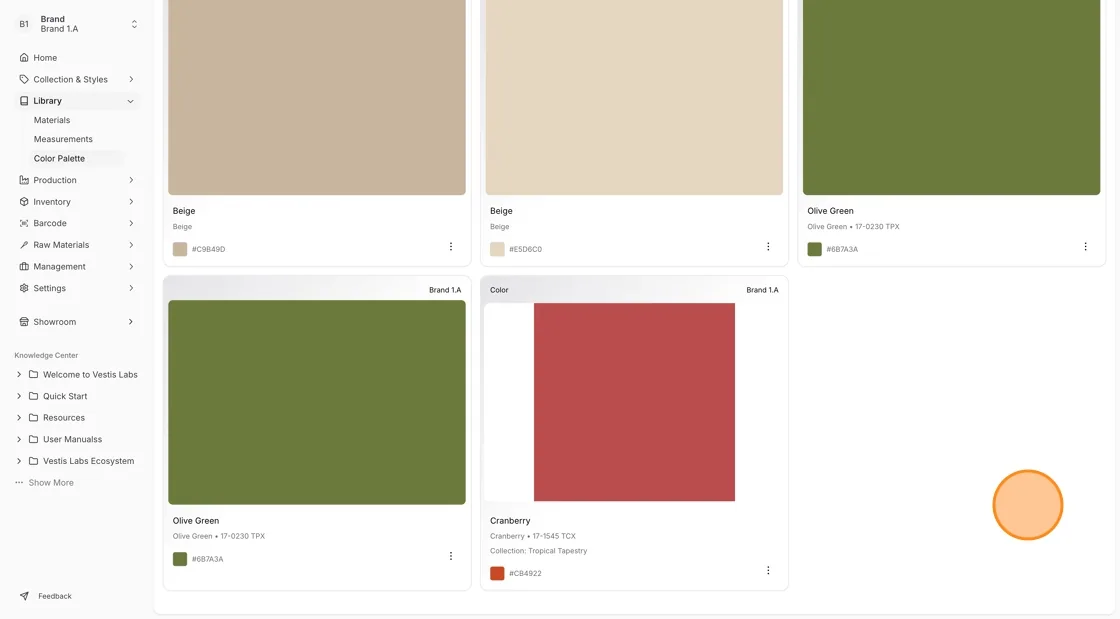Open the Vestis Labs Ecosystem entry

(x=89, y=461)
